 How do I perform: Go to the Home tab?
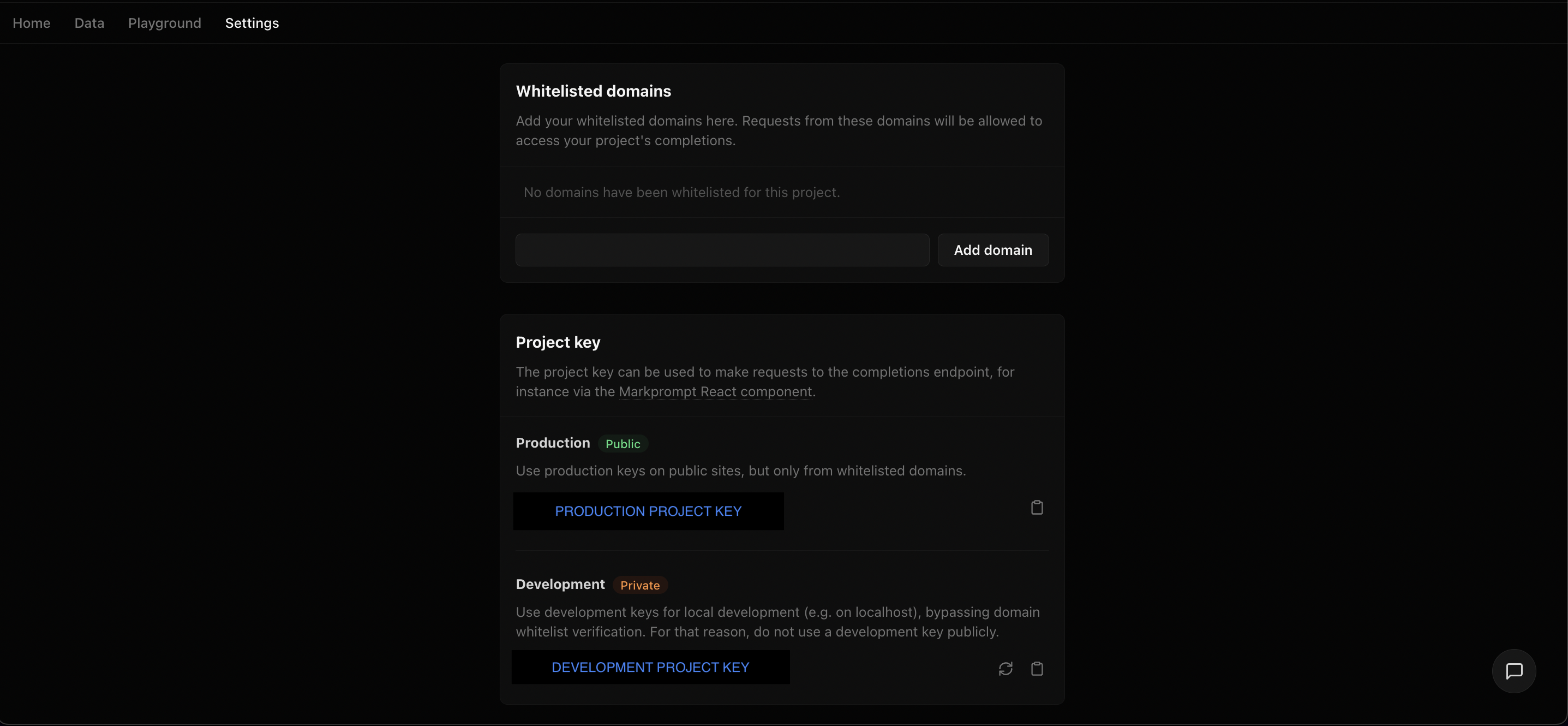coord(32,23)
